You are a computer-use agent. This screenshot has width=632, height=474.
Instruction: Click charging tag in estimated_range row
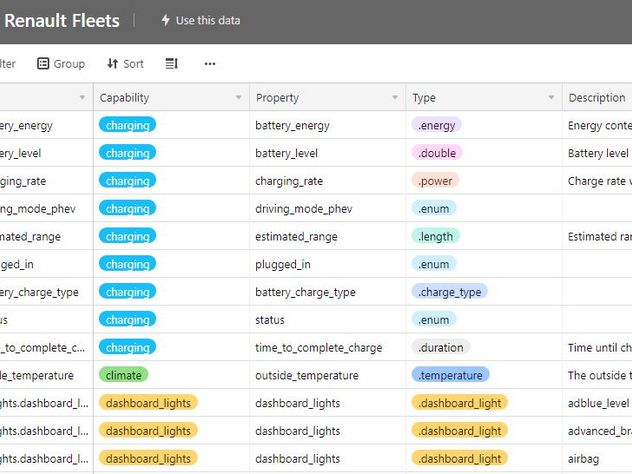coord(127,237)
